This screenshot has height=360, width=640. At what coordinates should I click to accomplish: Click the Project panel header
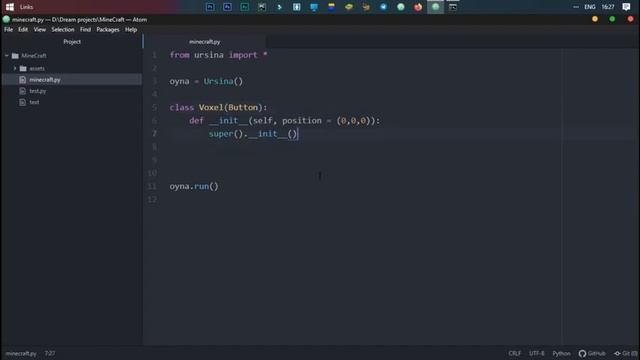coord(72,42)
